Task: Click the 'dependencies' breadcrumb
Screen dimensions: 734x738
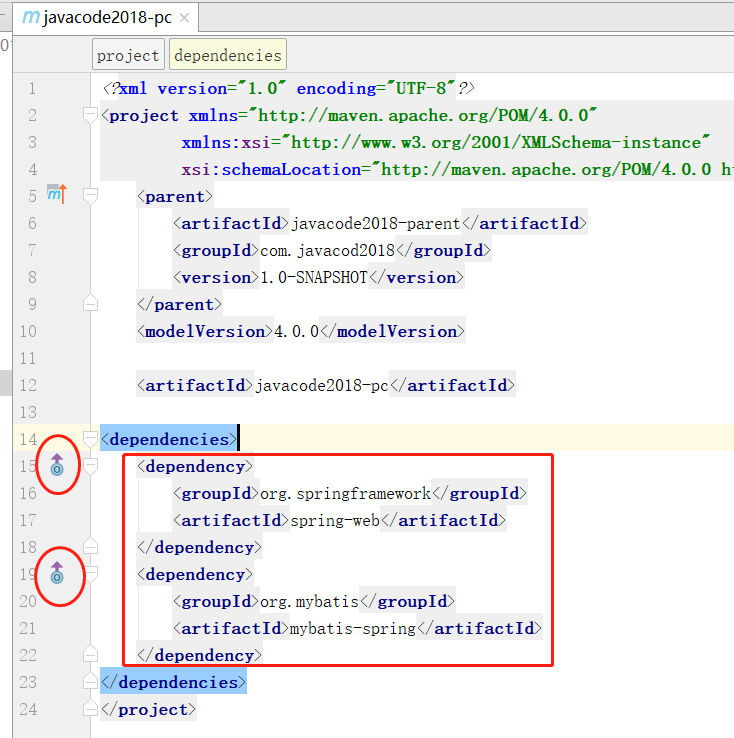Action: (227, 56)
